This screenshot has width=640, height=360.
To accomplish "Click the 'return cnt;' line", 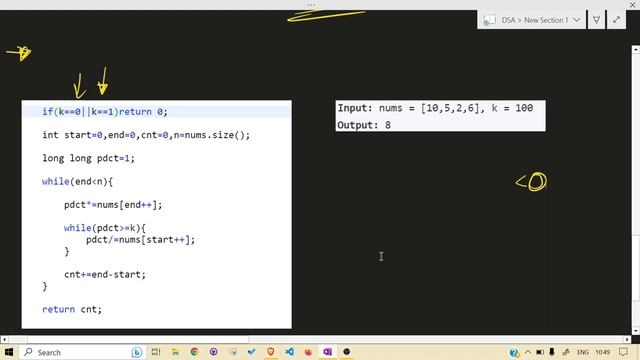I will click(72, 309).
